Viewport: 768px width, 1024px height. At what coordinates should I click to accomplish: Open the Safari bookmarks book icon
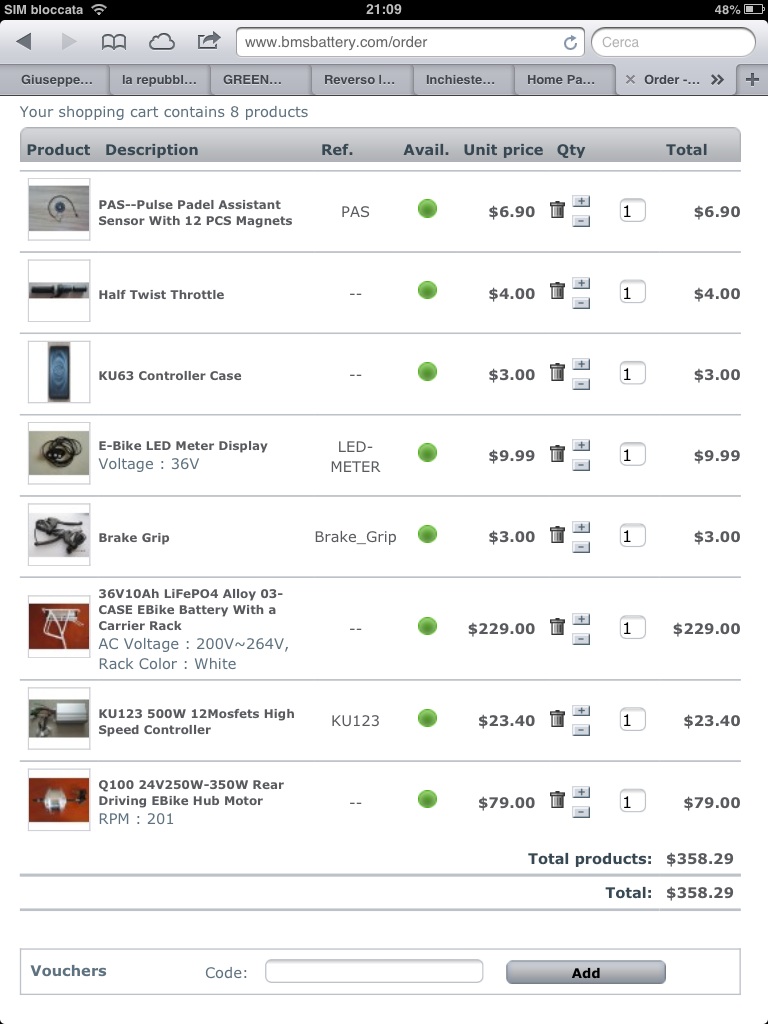pos(114,42)
